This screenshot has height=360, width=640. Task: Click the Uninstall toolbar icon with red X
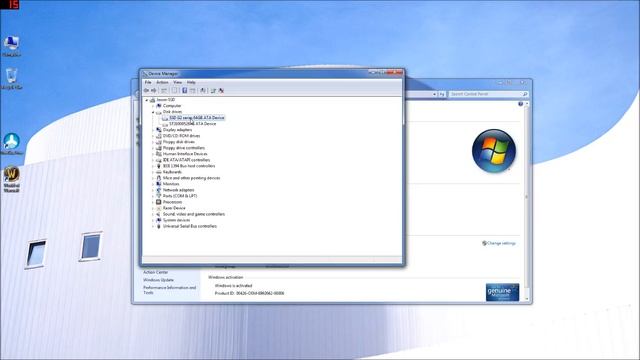click(221, 91)
